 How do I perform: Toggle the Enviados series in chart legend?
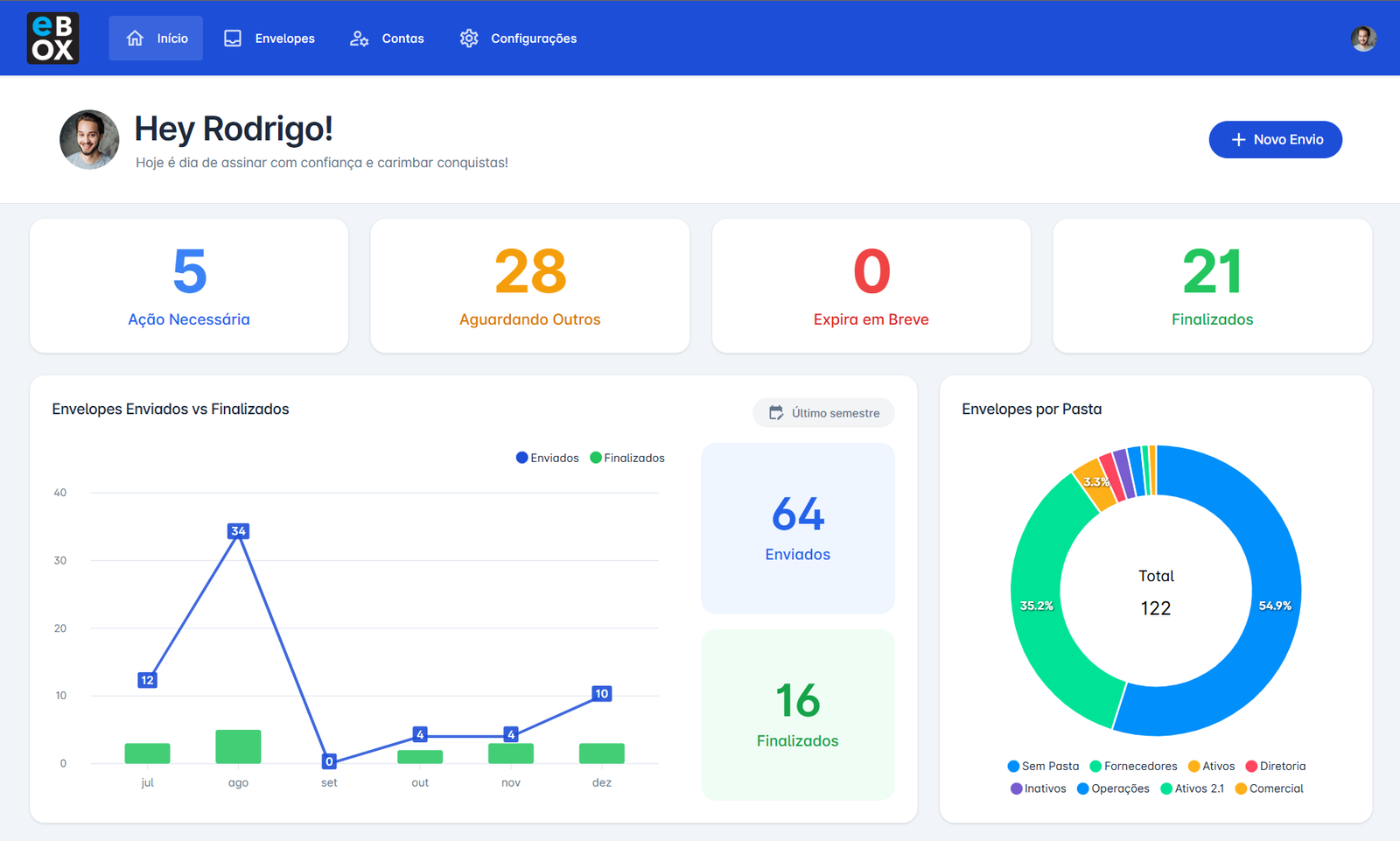click(x=548, y=458)
